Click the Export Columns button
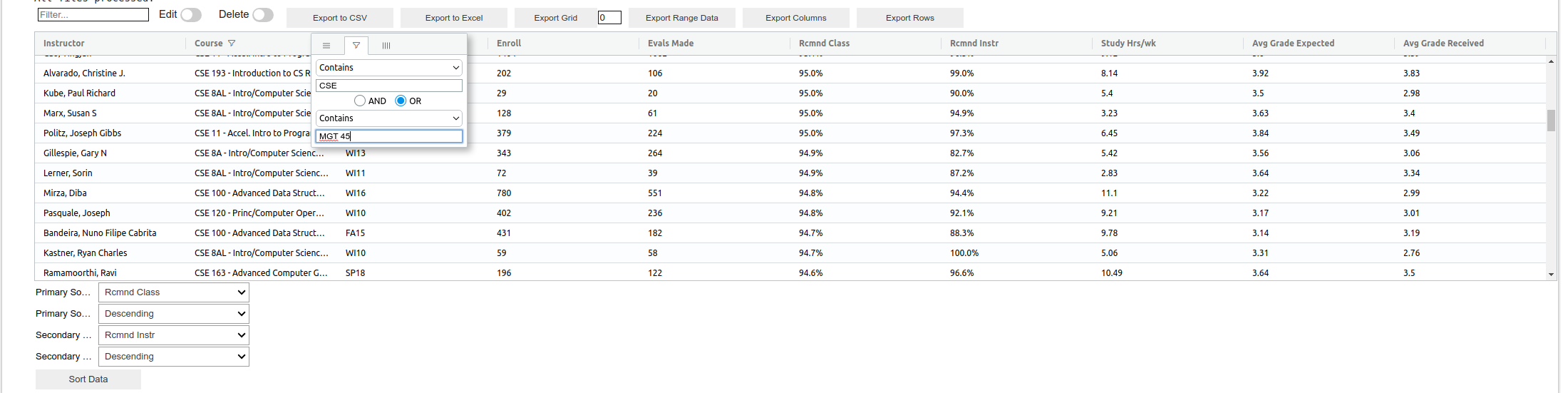 coord(796,18)
